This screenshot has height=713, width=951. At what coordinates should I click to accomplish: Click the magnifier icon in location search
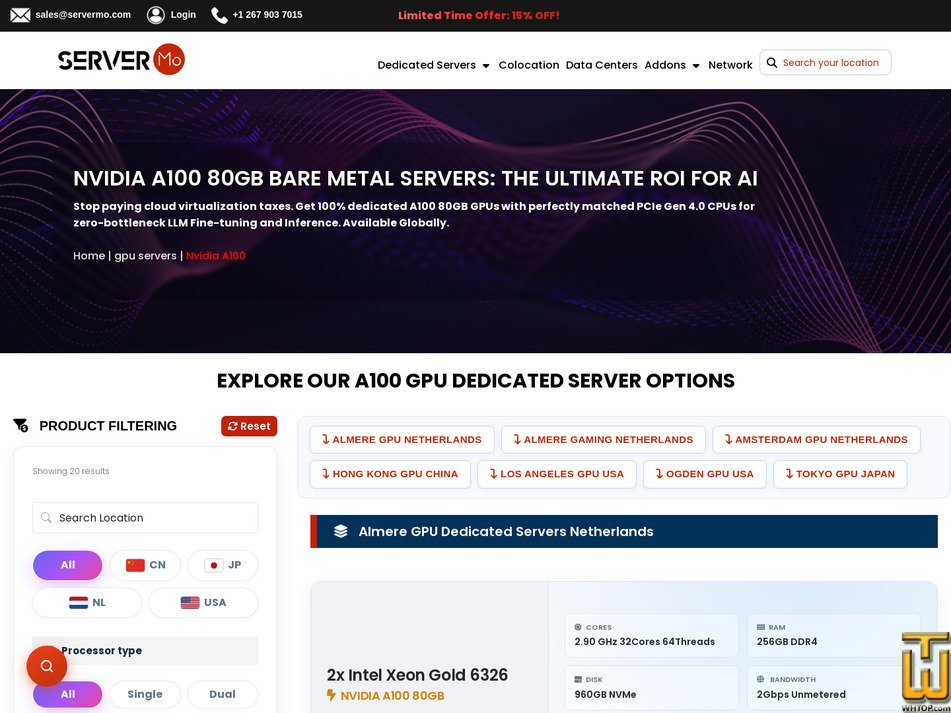pyautogui.click(x=771, y=62)
